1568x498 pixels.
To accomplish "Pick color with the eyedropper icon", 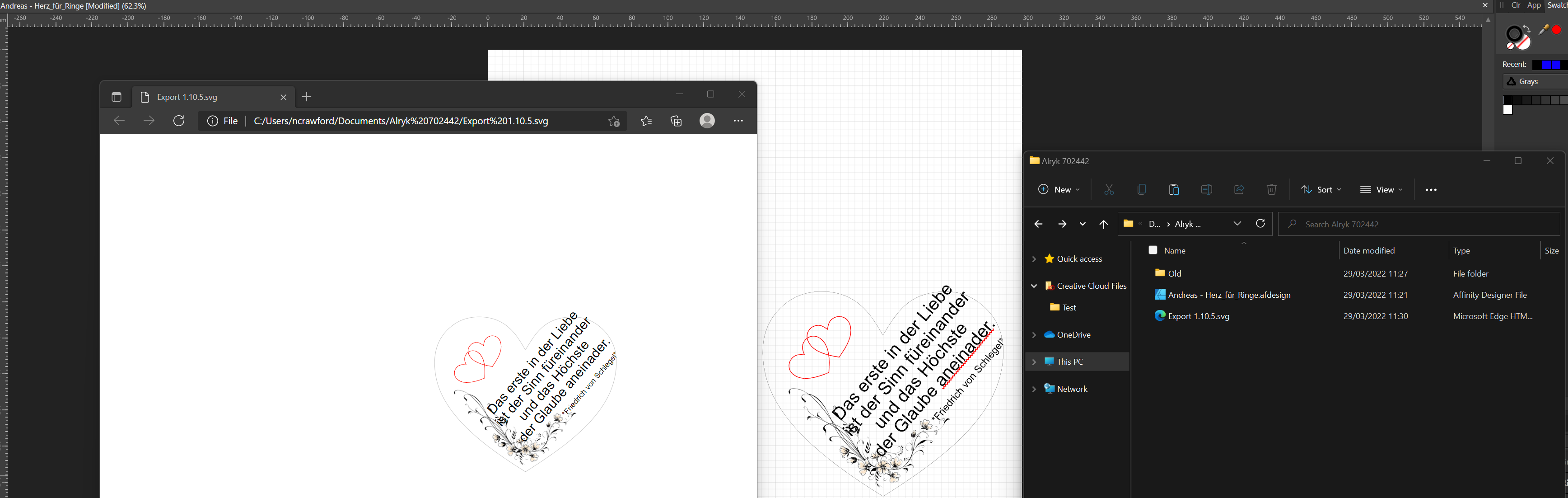I will click(1544, 29).
